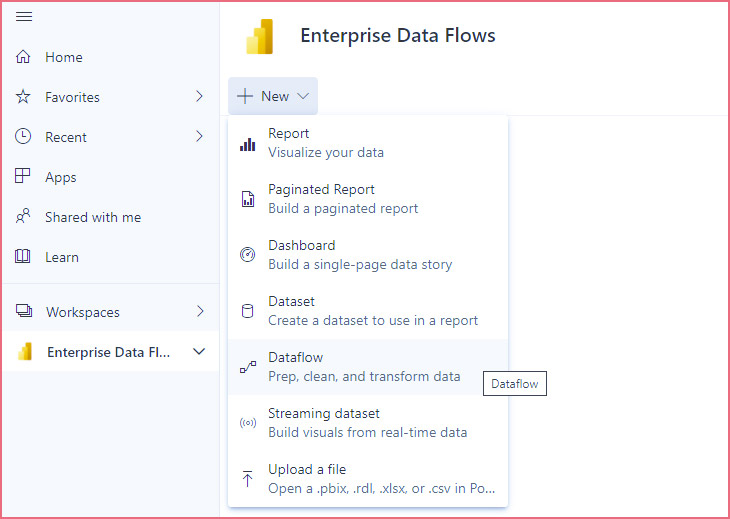Open Apps in the sidebar

point(111,177)
